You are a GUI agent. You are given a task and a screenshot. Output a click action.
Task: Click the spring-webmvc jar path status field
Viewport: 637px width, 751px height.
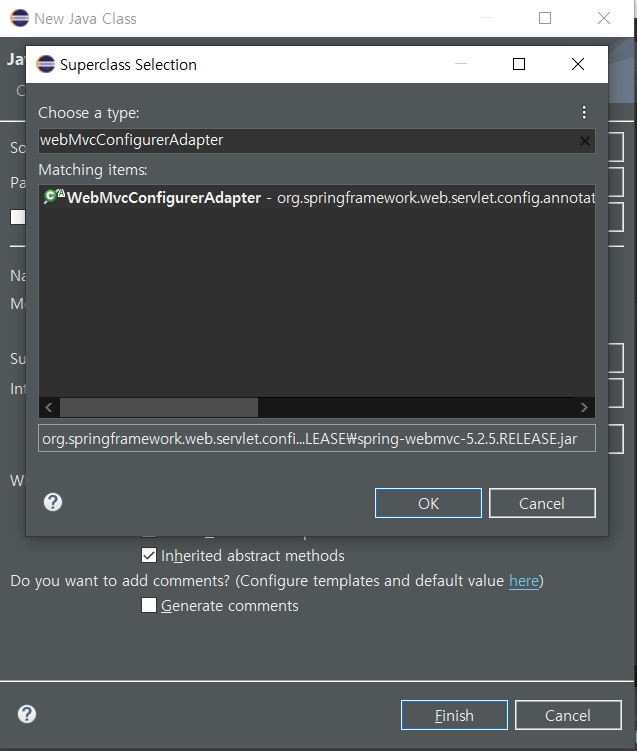click(x=317, y=438)
